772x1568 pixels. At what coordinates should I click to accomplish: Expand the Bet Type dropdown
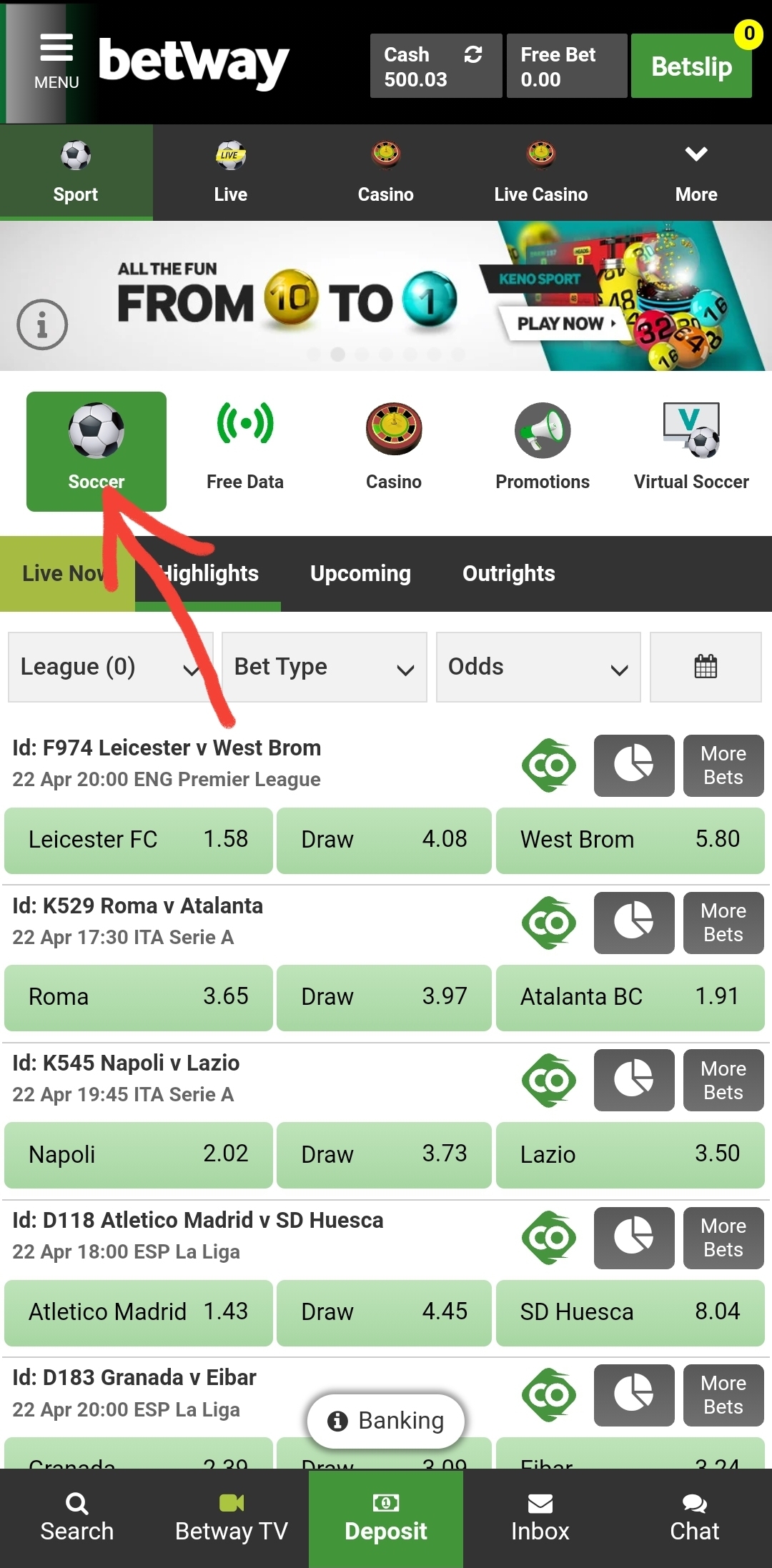pyautogui.click(x=325, y=667)
